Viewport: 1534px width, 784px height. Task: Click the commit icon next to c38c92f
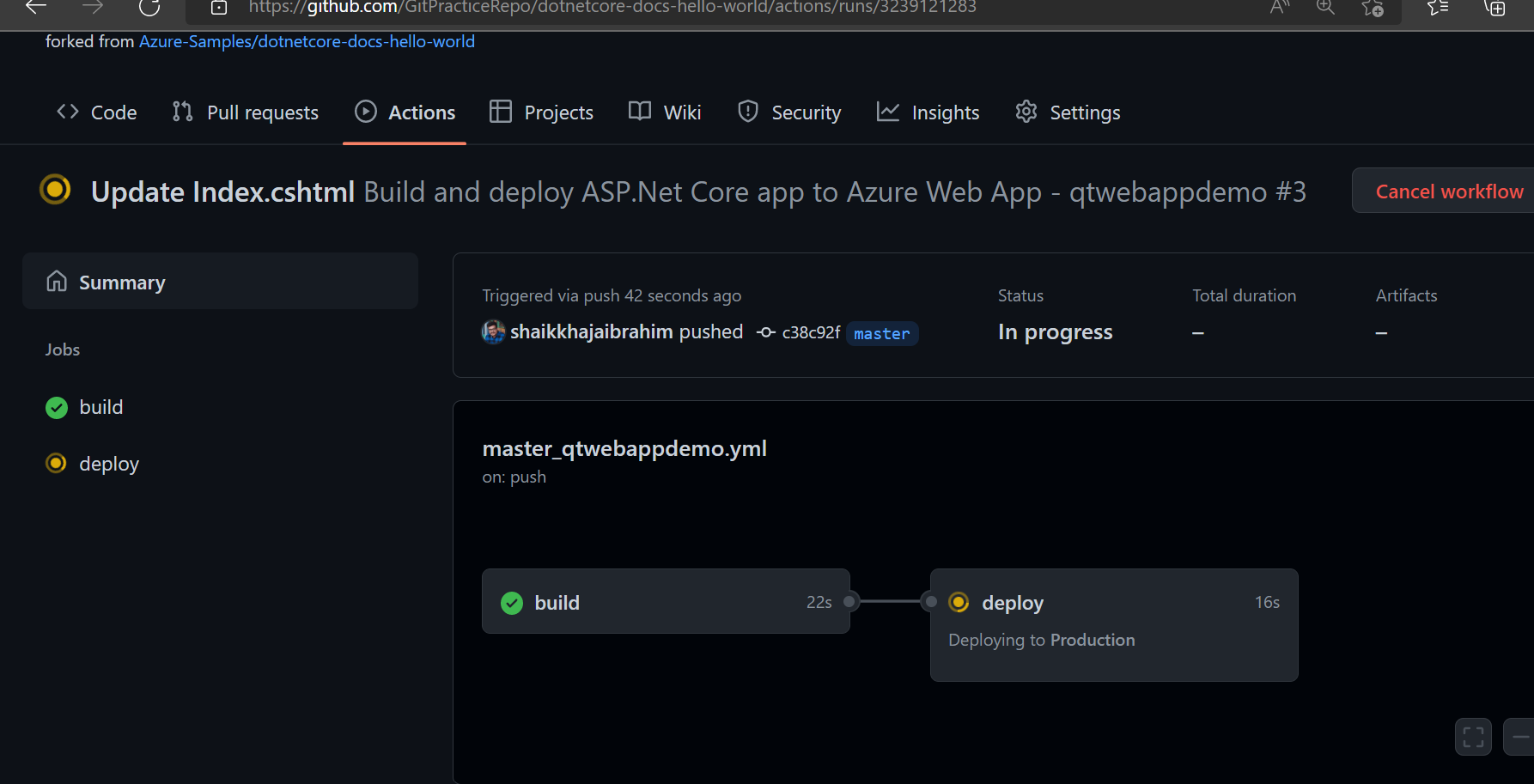[x=764, y=331]
